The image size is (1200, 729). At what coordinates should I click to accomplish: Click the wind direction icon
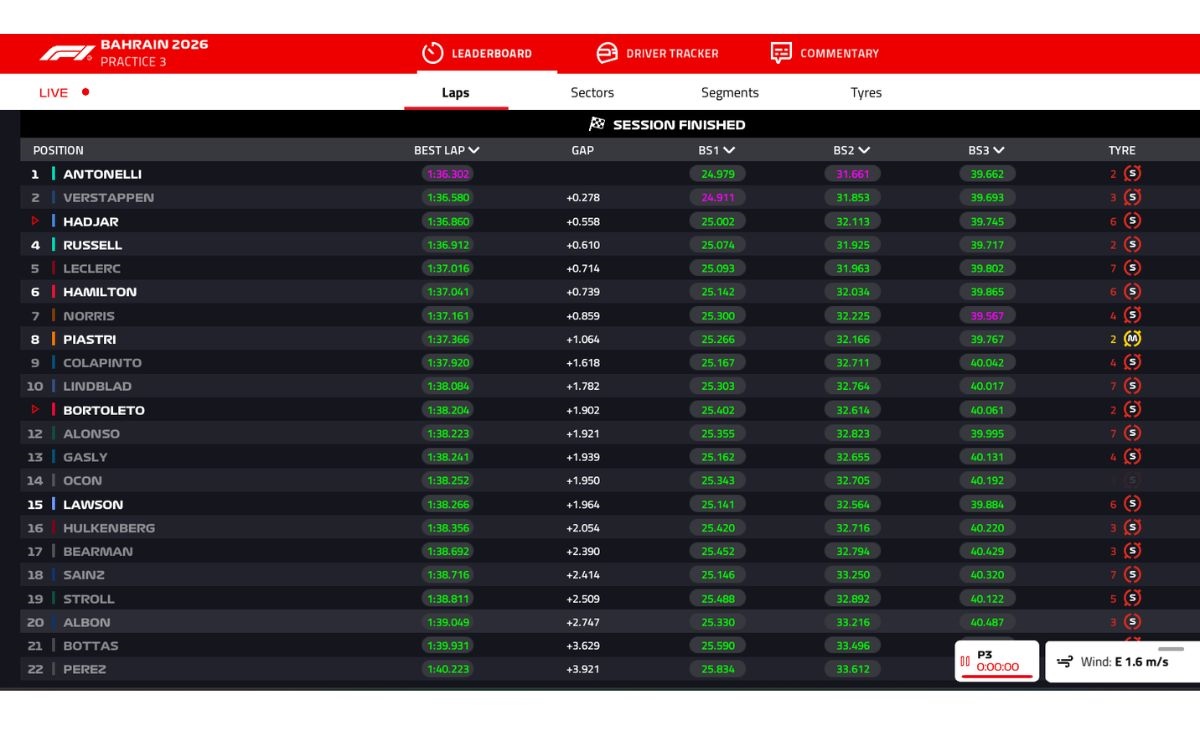1065,662
